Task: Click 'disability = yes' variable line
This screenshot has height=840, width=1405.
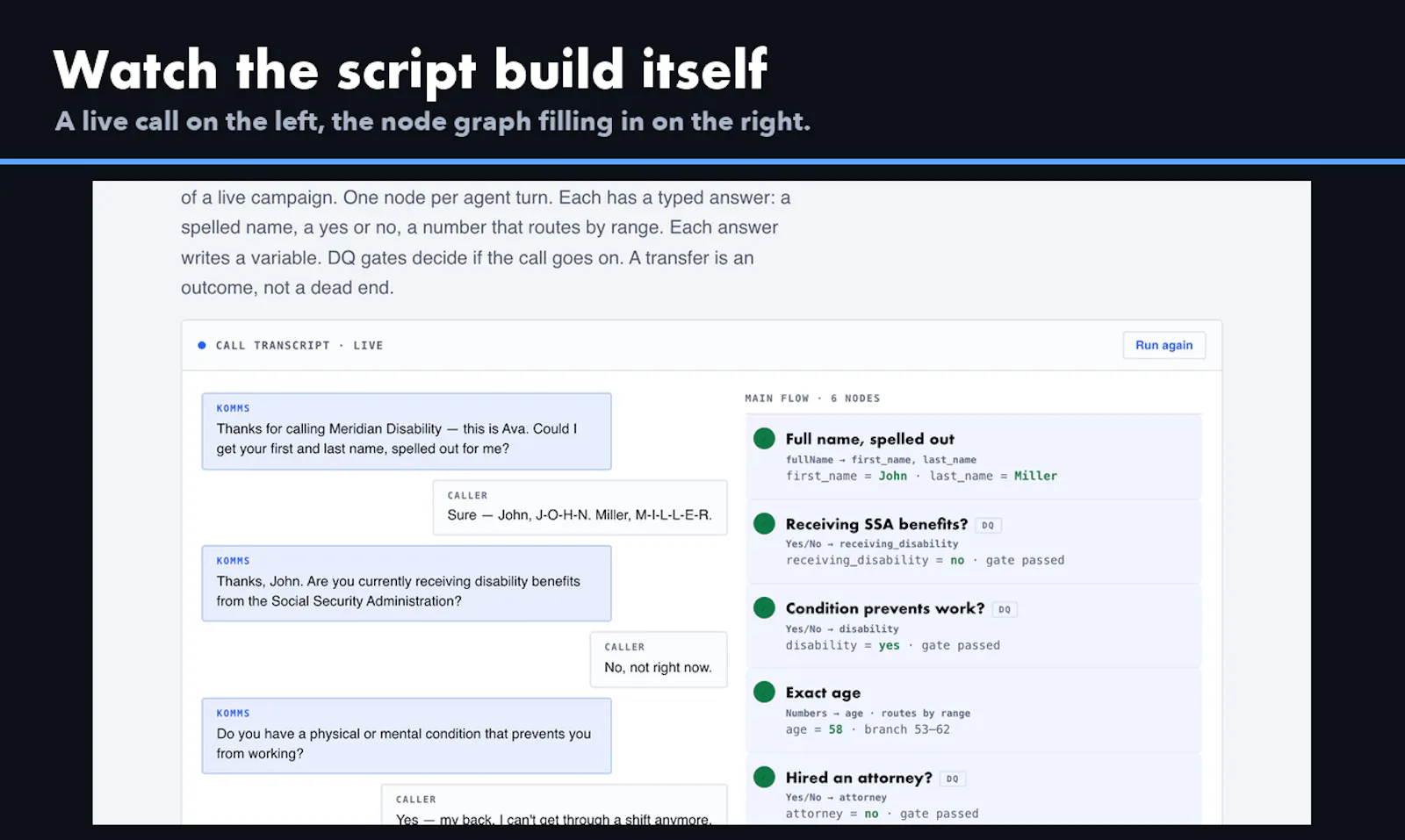Action: pyautogui.click(x=842, y=645)
